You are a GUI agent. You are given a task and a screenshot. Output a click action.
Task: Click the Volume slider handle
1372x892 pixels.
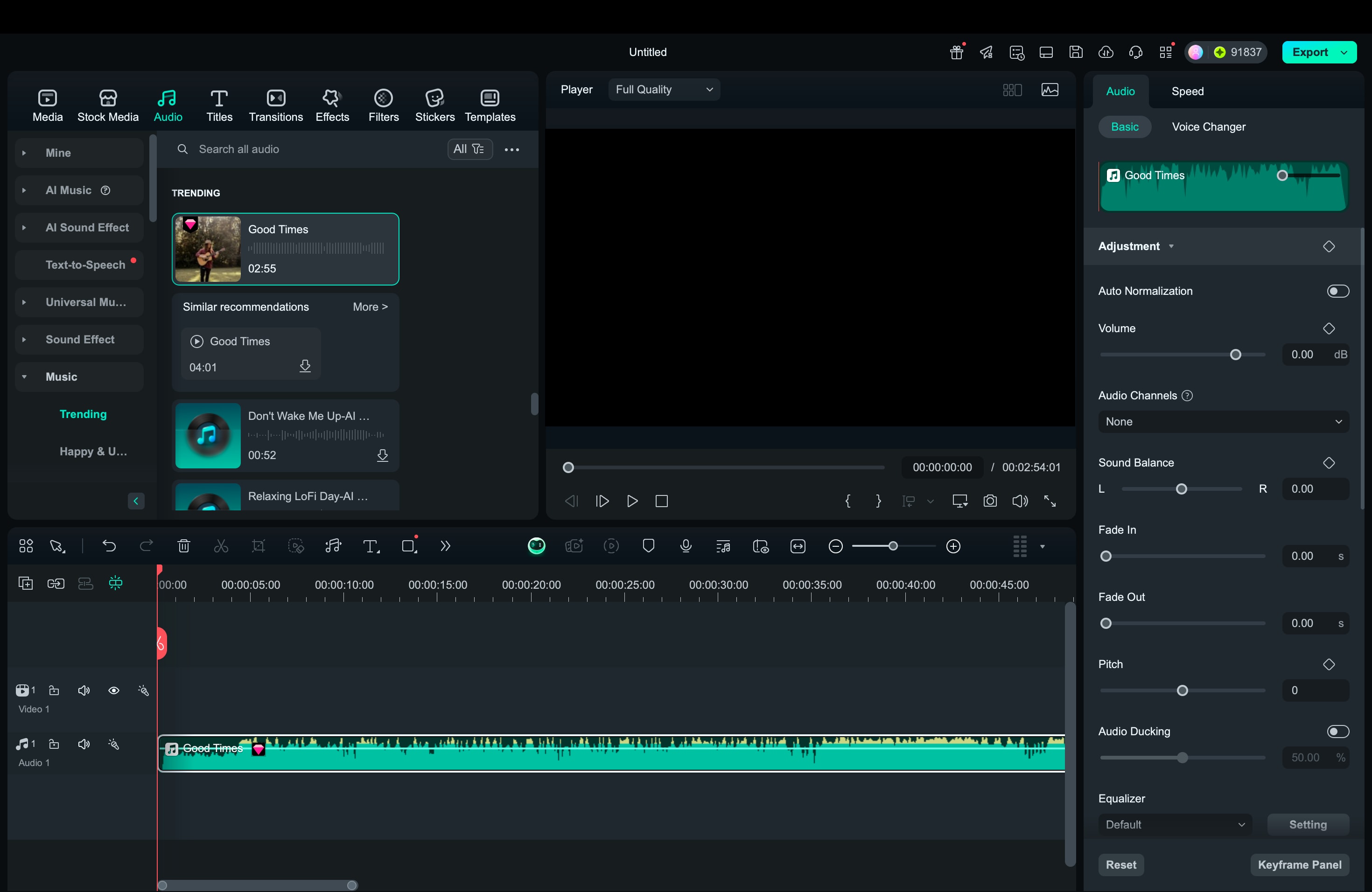tap(1235, 355)
